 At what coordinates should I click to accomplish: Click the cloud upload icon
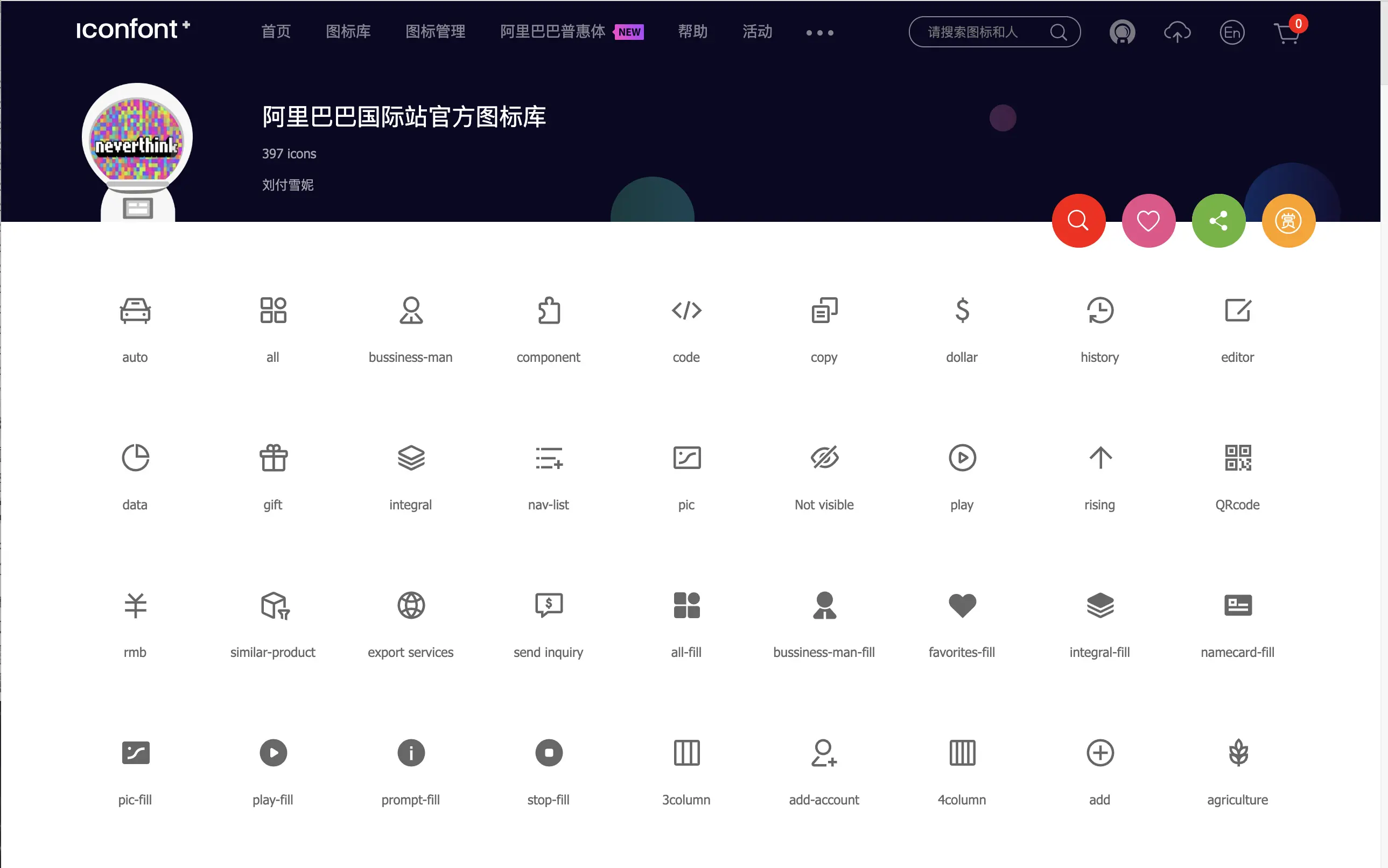click(1177, 32)
